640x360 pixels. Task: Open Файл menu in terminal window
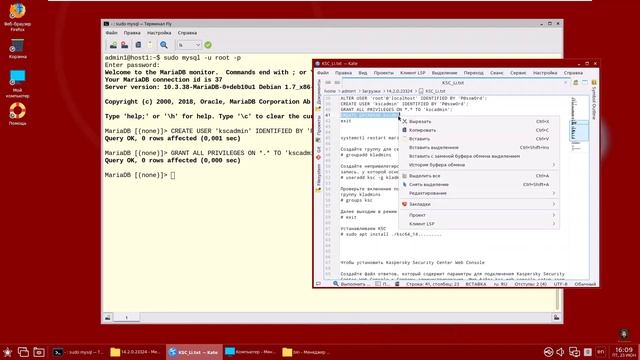coord(111,33)
